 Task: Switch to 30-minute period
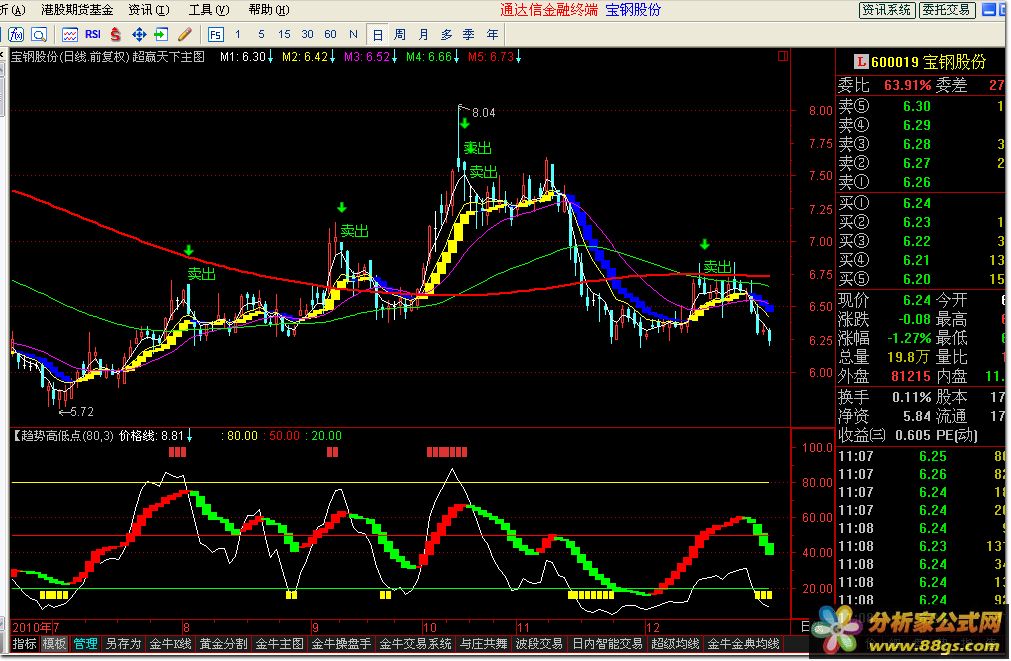pyautogui.click(x=308, y=34)
